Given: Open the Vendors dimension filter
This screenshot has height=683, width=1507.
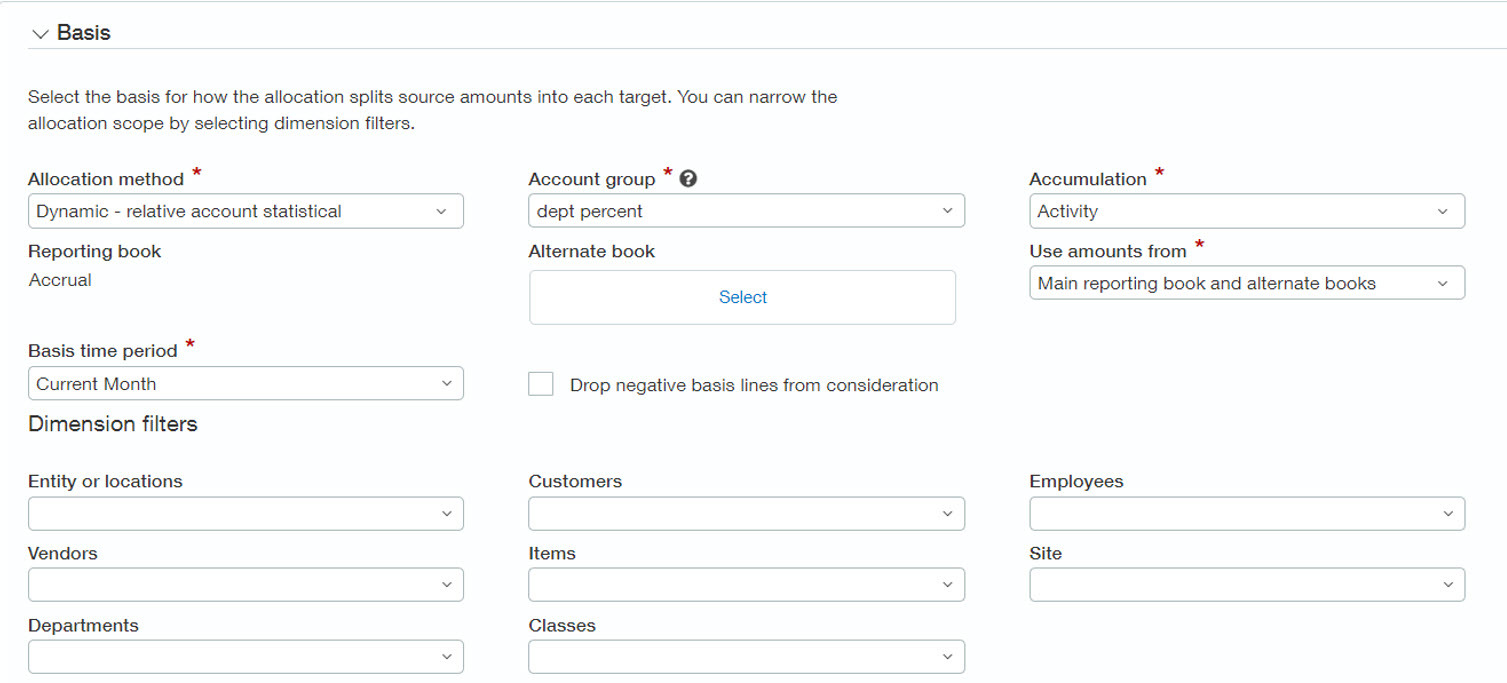Looking at the screenshot, I should click(x=245, y=585).
